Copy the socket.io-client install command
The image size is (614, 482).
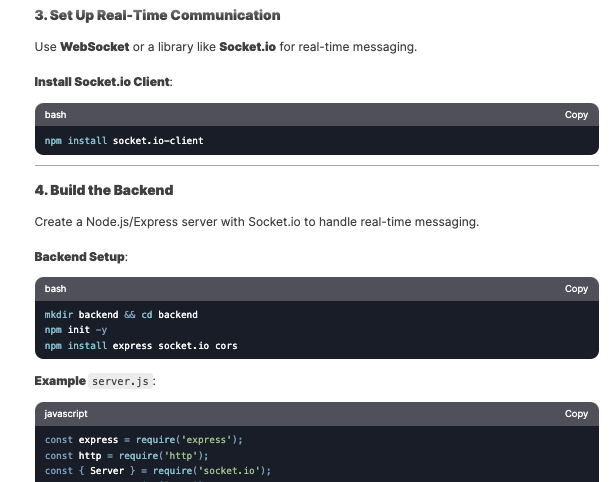point(576,115)
